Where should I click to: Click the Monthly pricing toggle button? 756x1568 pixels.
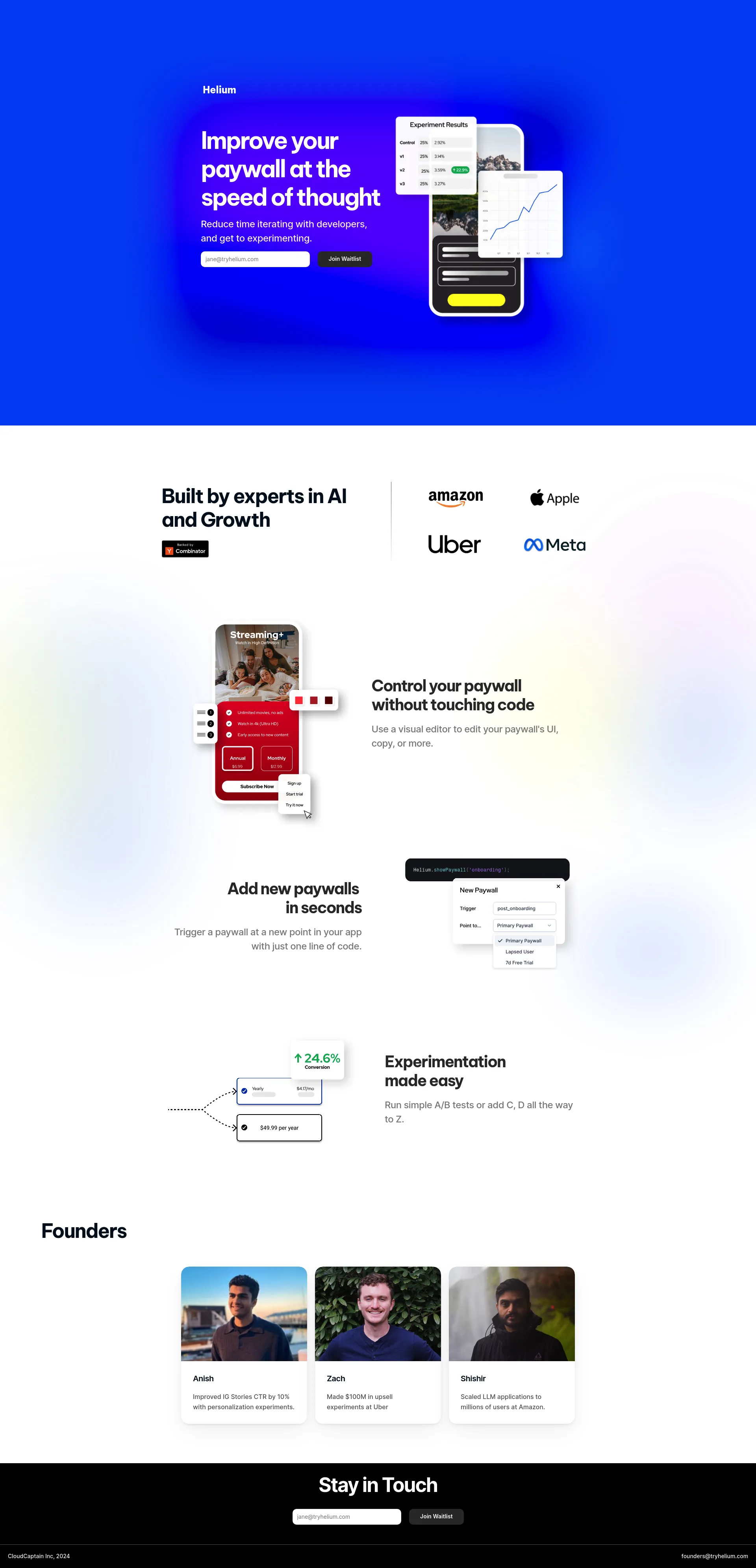click(x=277, y=762)
